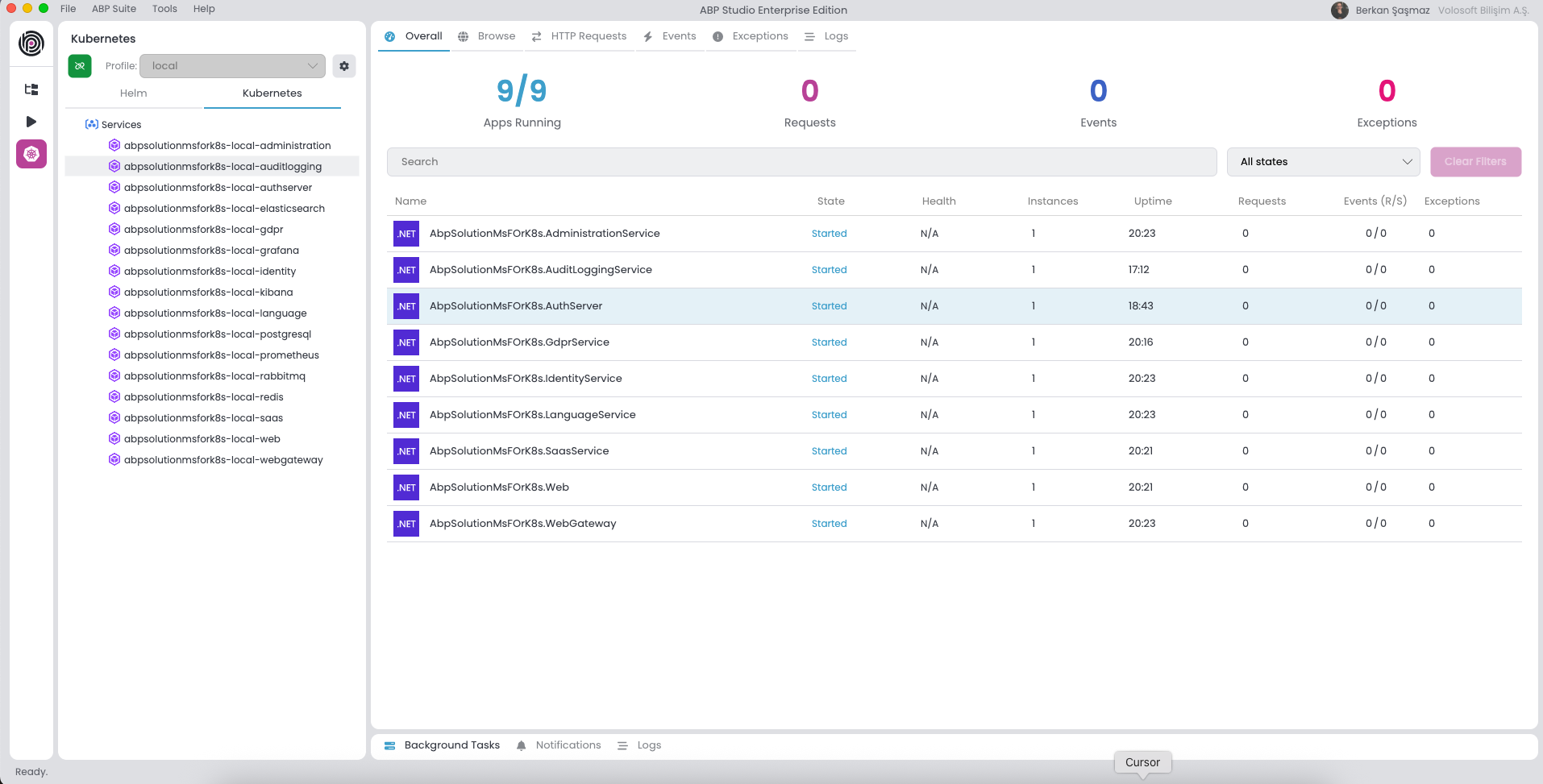This screenshot has width=1543, height=784.
Task: Open profile settings gear icon
Action: point(344,66)
